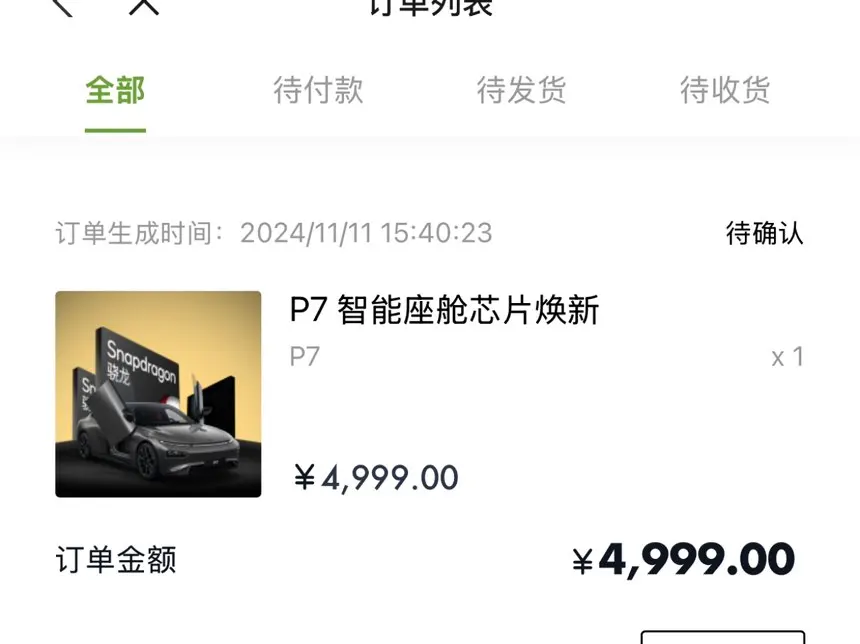Tap the 订单金额 label
The height and width of the screenshot is (644, 860).
coord(116,560)
